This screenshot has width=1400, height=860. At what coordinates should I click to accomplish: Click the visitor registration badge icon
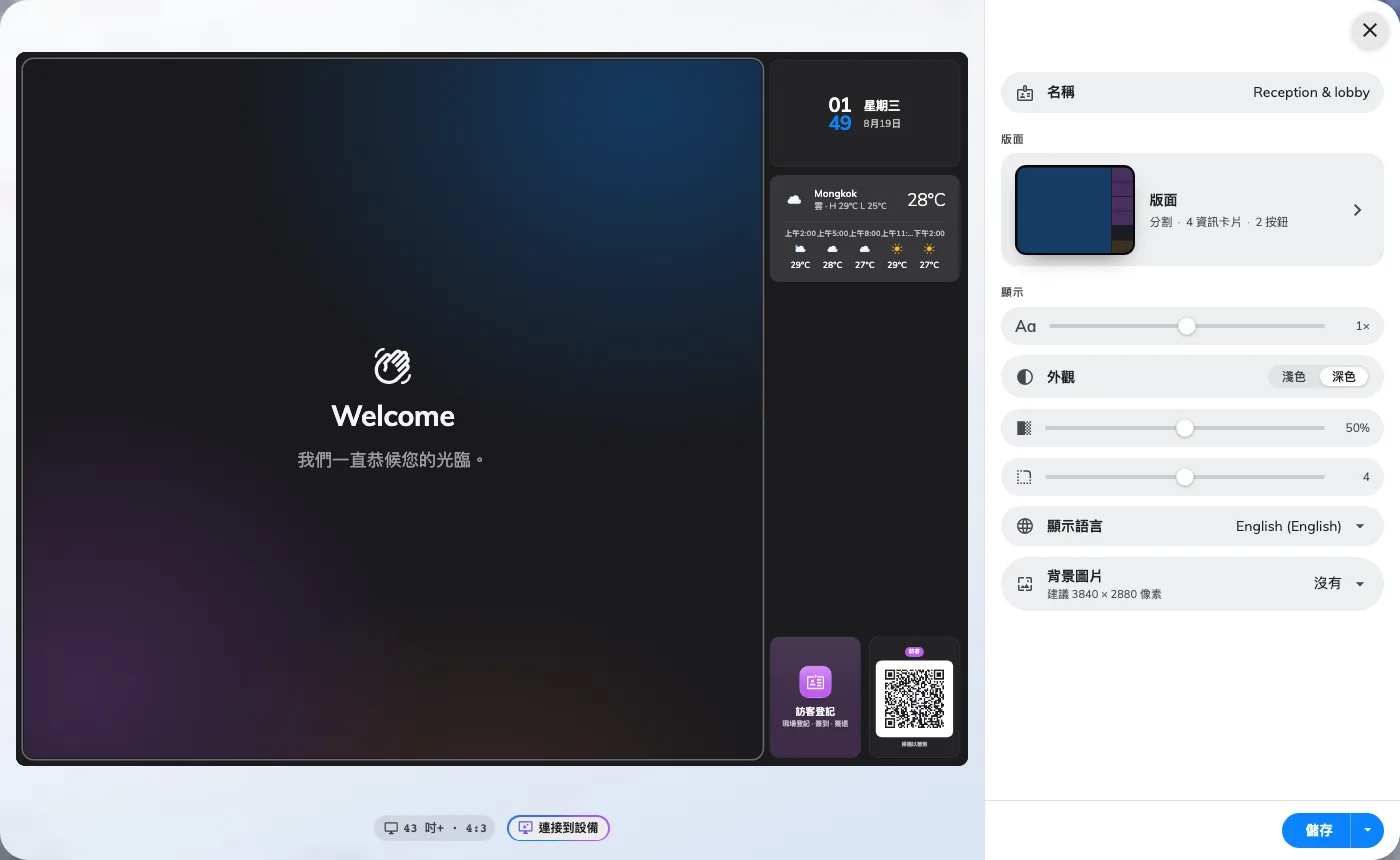(815, 682)
